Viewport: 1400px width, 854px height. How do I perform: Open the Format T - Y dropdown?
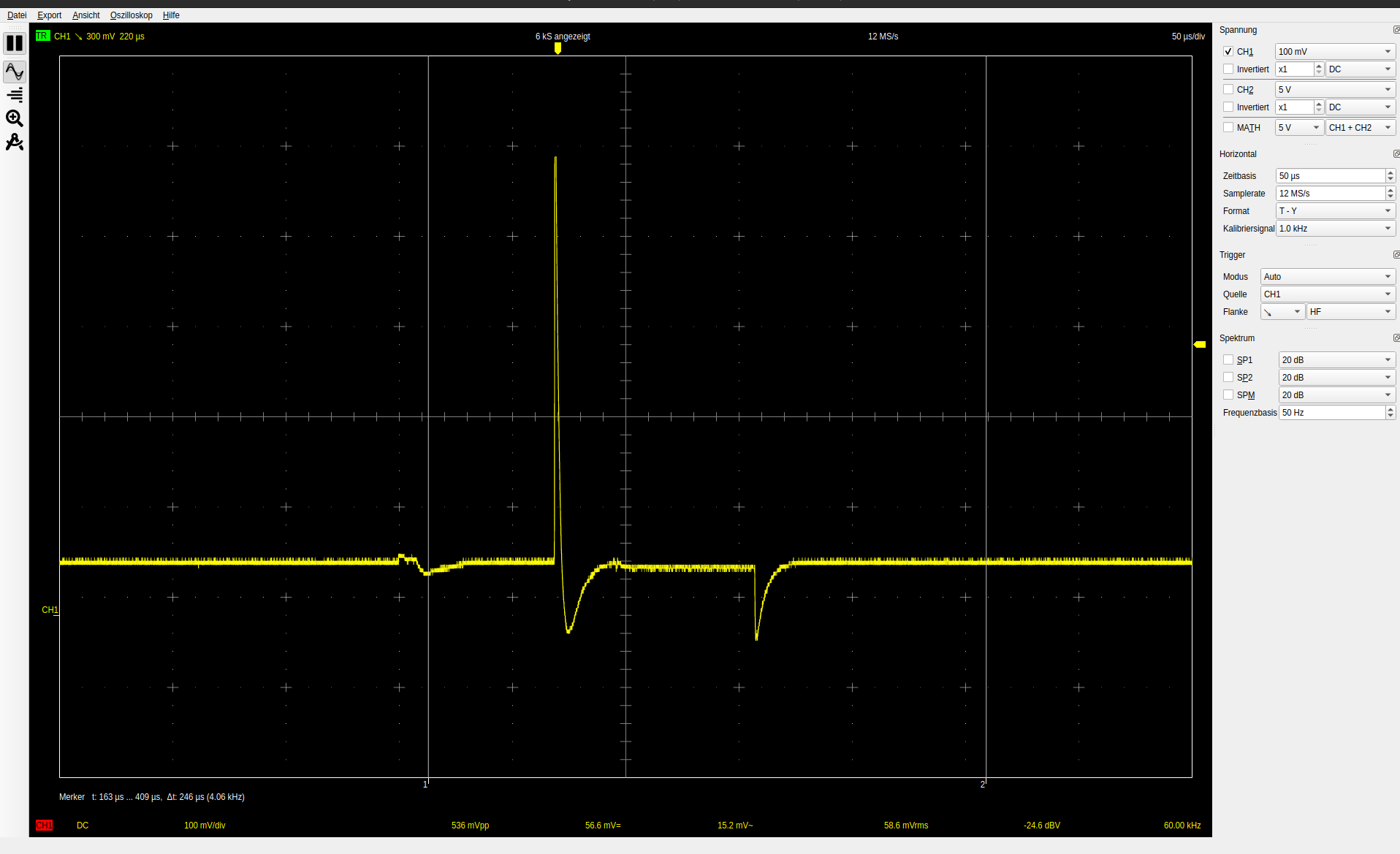point(1336,211)
